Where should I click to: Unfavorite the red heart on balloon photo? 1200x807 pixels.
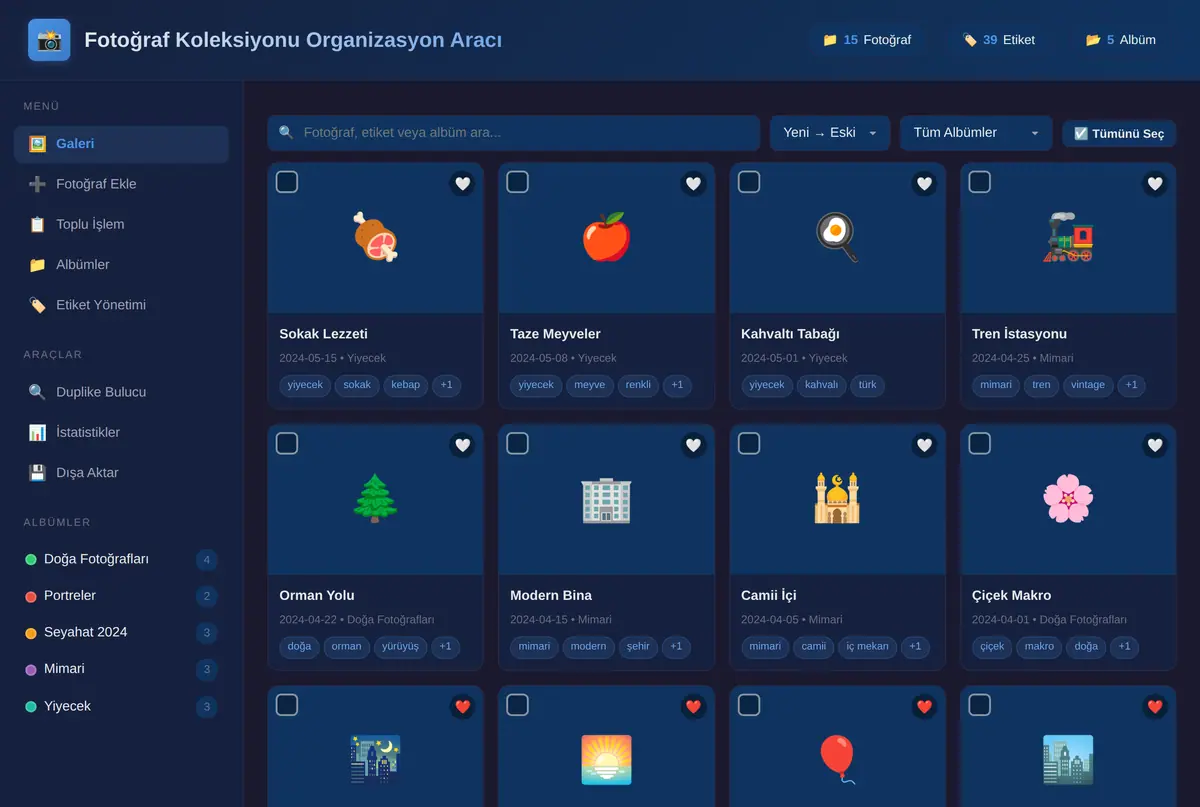[x=924, y=706]
